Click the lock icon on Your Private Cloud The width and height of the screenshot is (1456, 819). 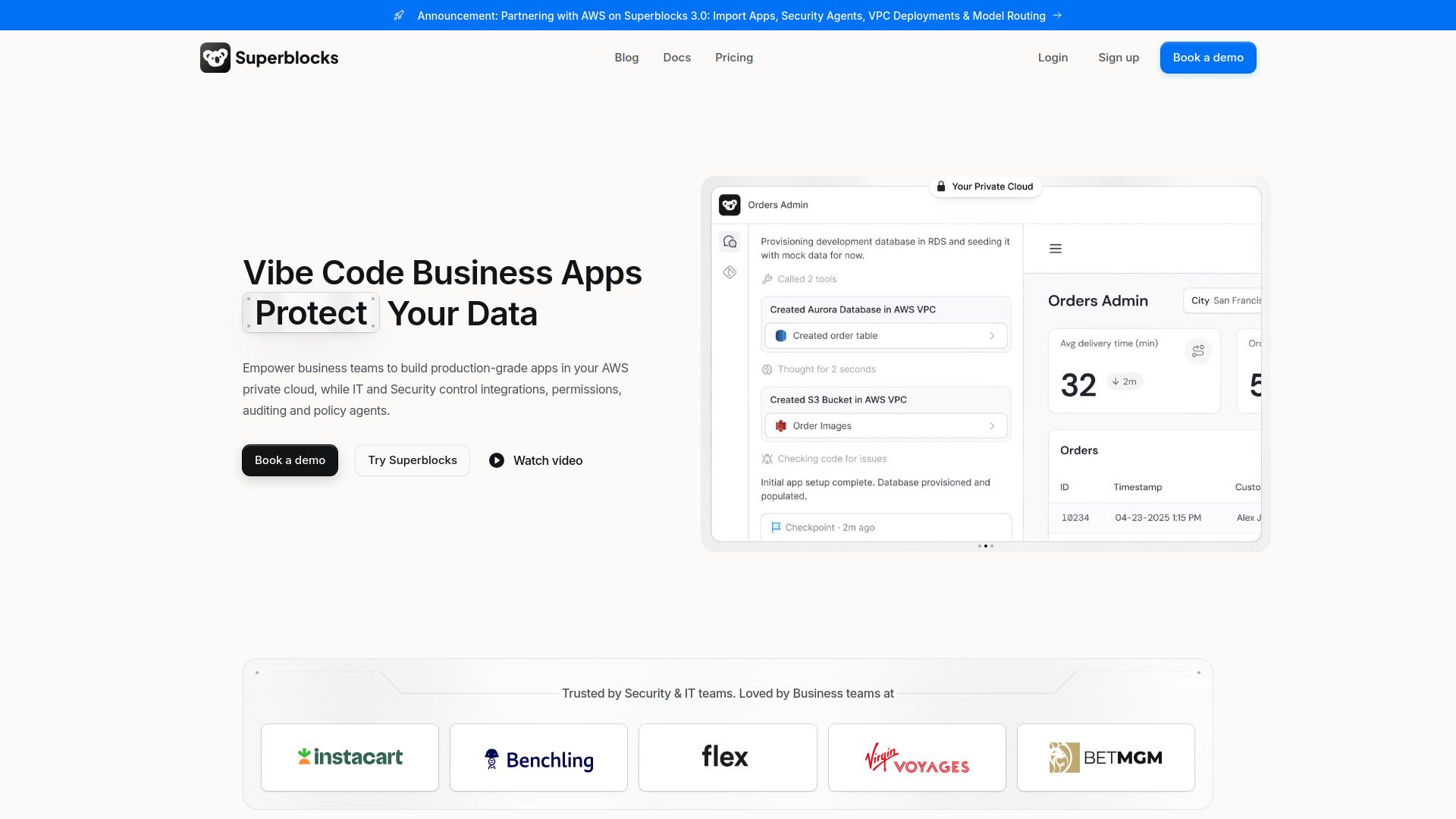tap(941, 187)
